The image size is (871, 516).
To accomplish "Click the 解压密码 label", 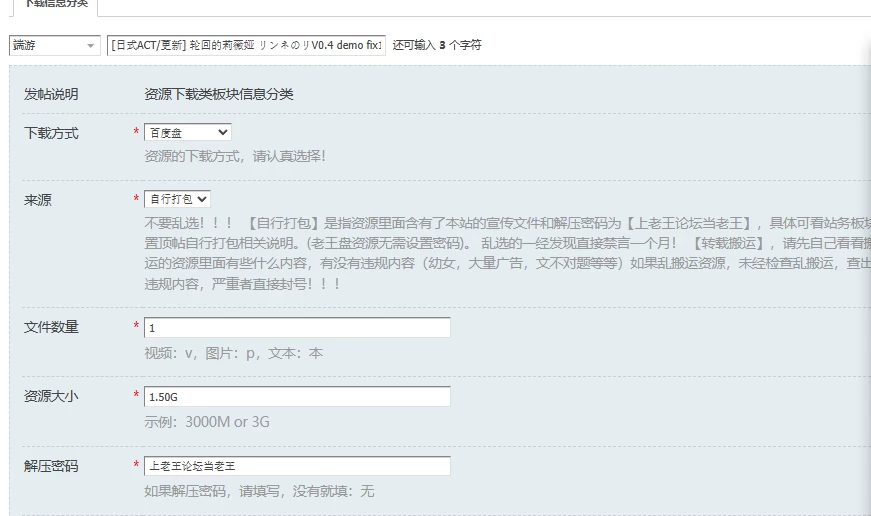I will (x=51, y=466).
